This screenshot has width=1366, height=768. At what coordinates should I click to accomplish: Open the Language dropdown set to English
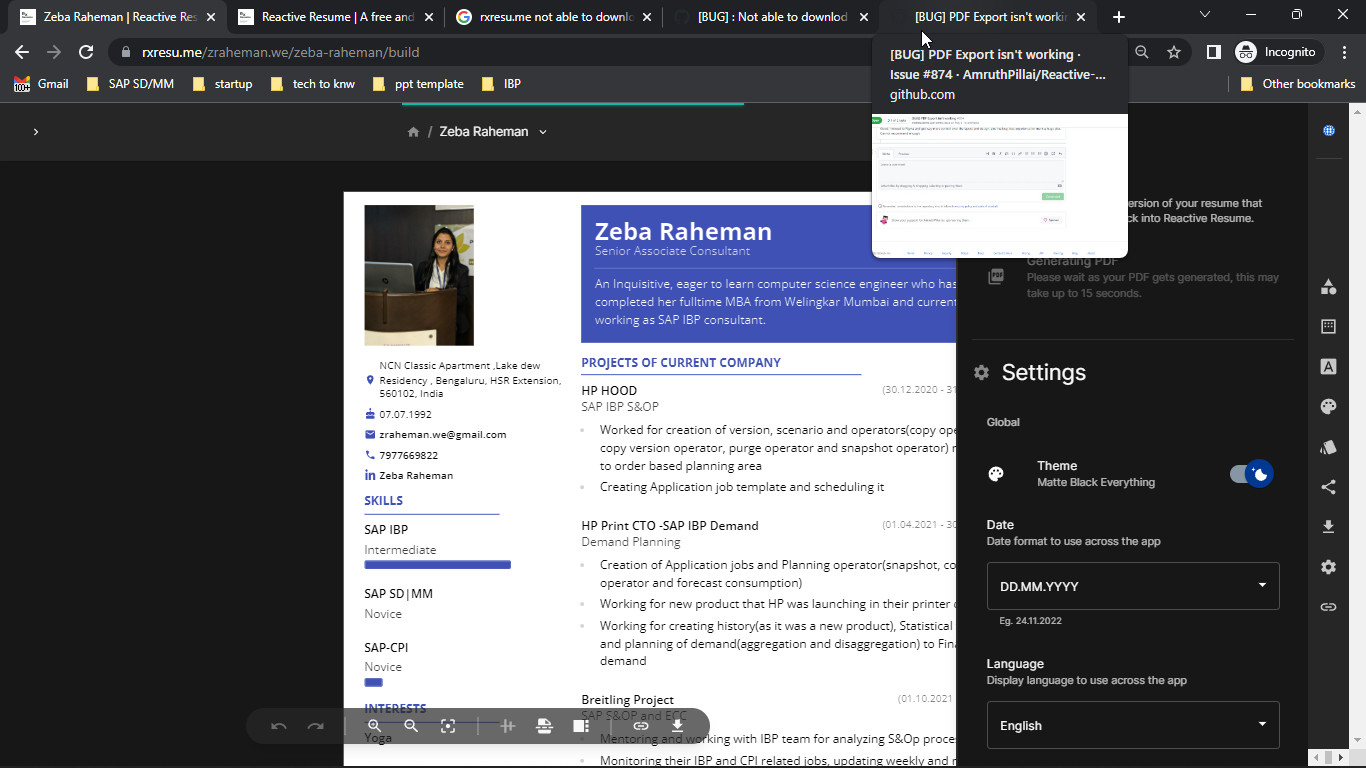click(x=1132, y=725)
